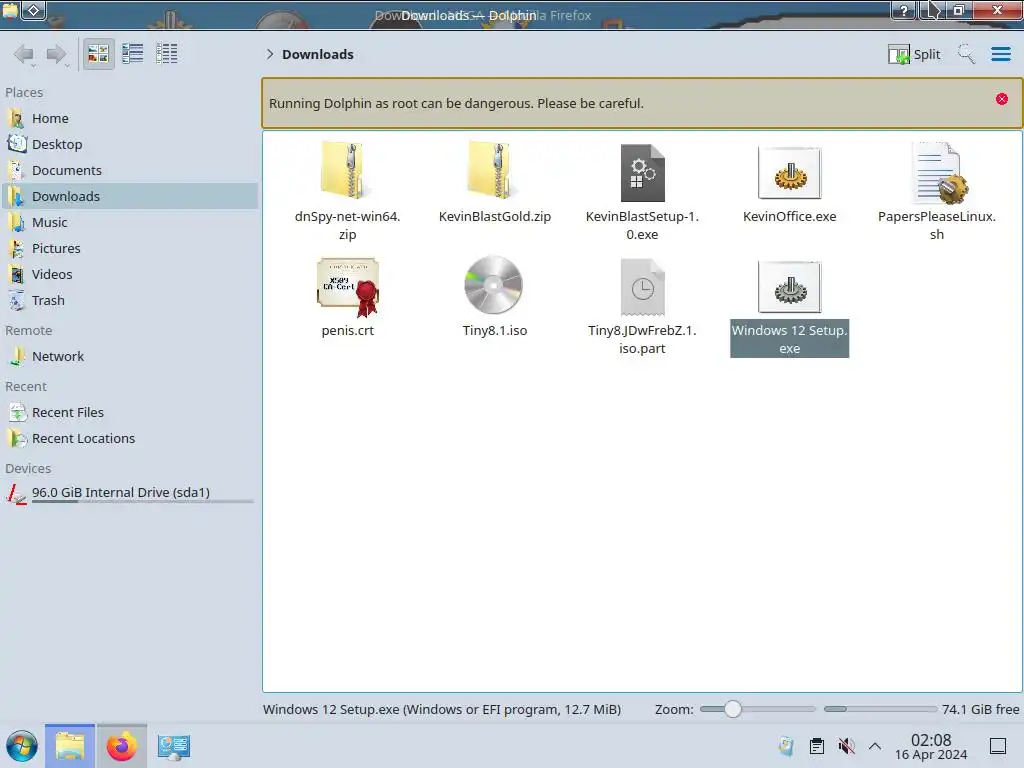Select Tiny8.JDwFrebZ.1.iso.part file icon

642,287
